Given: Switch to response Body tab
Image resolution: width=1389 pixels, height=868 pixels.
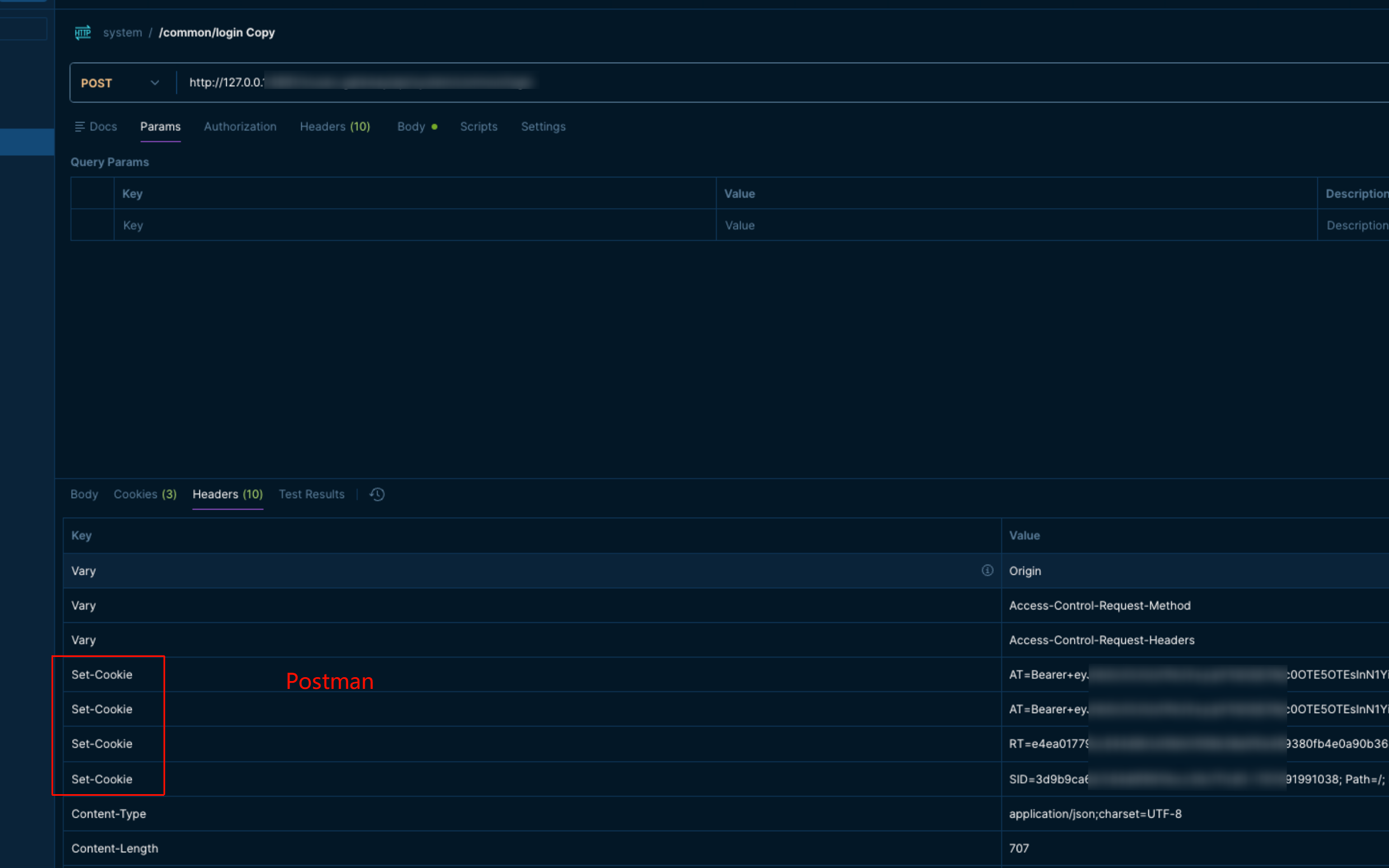Looking at the screenshot, I should pyautogui.click(x=84, y=494).
